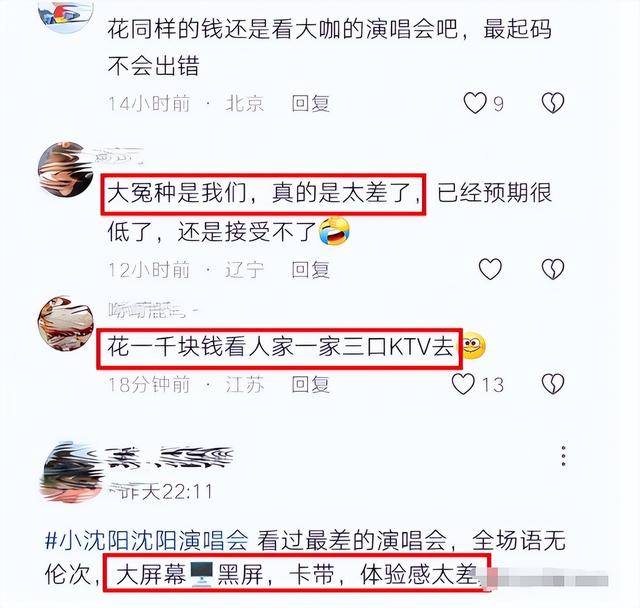The height and width of the screenshot is (608, 640).
Task: Like the Liaoning comment posted 12 hours ago
Action: click(x=490, y=269)
